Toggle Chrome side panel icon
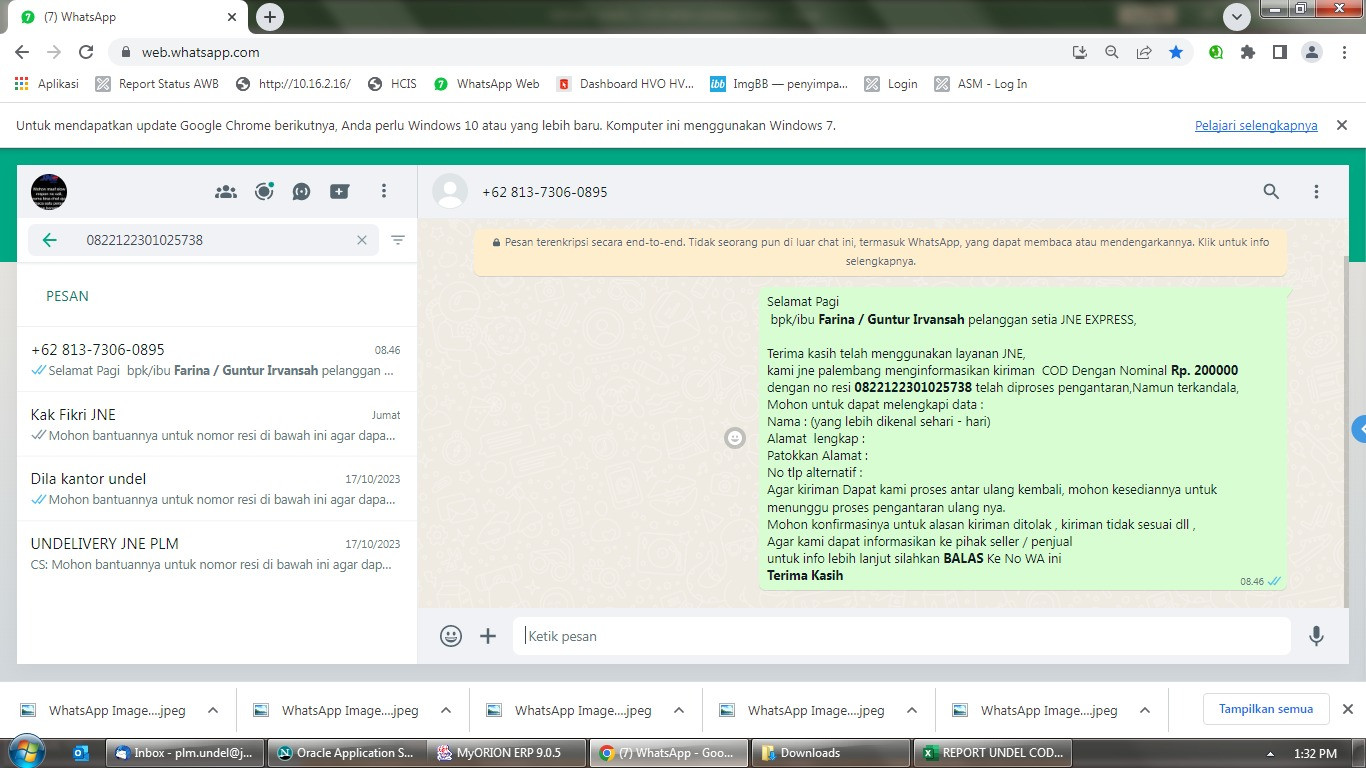1366x768 pixels. [1280, 52]
